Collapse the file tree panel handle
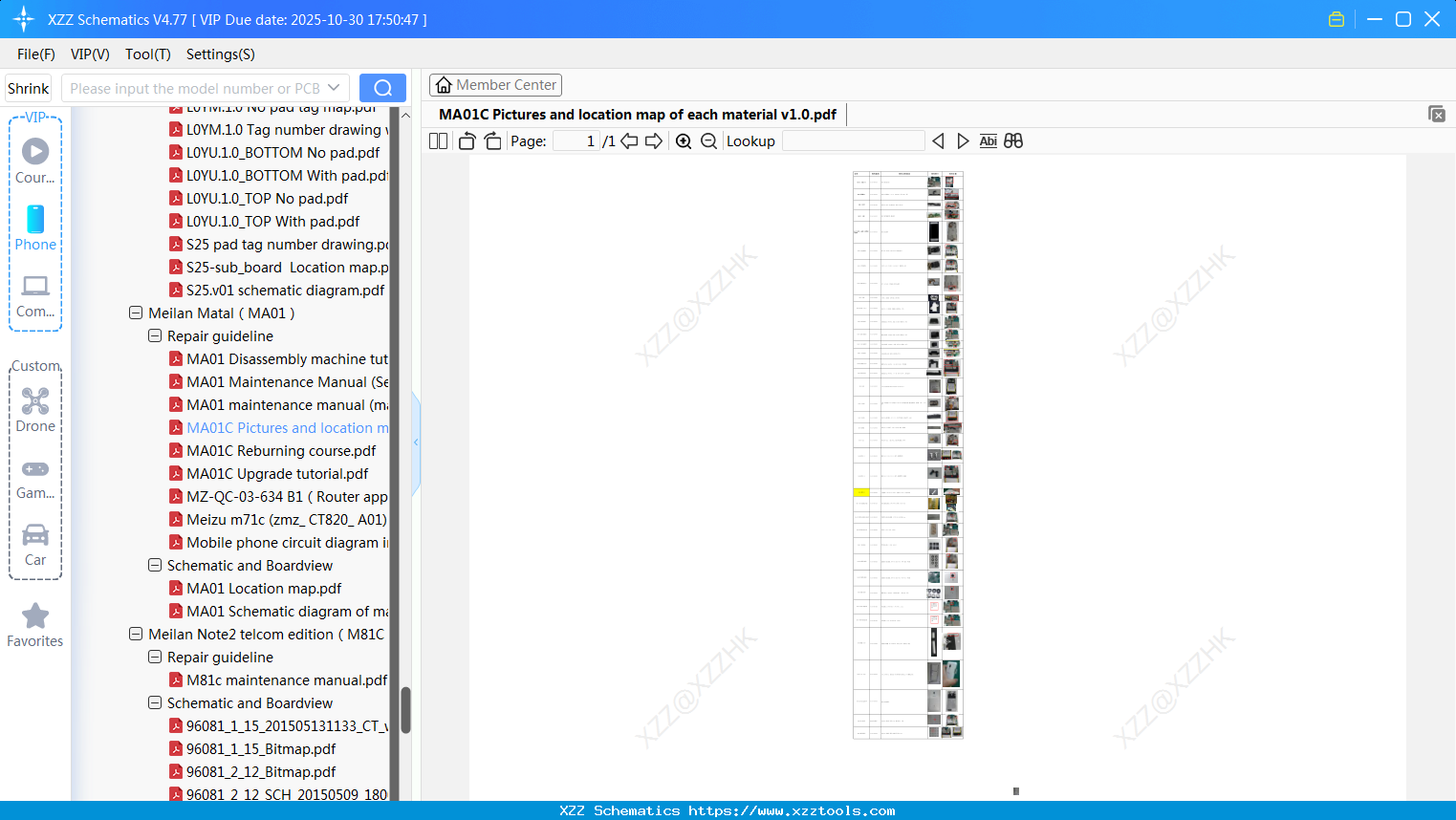 click(x=416, y=442)
